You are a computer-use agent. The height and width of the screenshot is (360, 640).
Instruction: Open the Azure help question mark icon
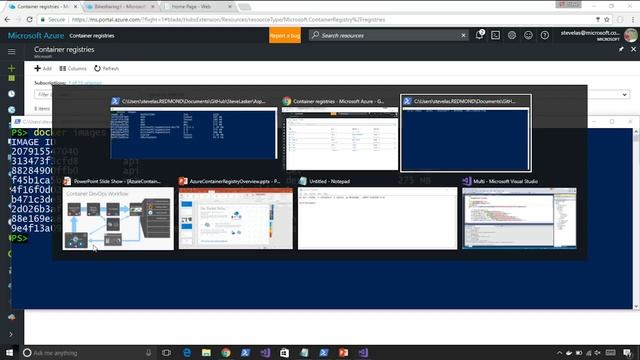544,35
